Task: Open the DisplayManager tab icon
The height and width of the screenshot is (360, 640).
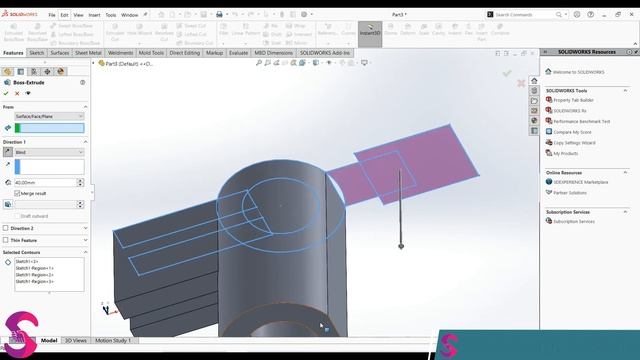Action: pyautogui.click(x=61, y=71)
